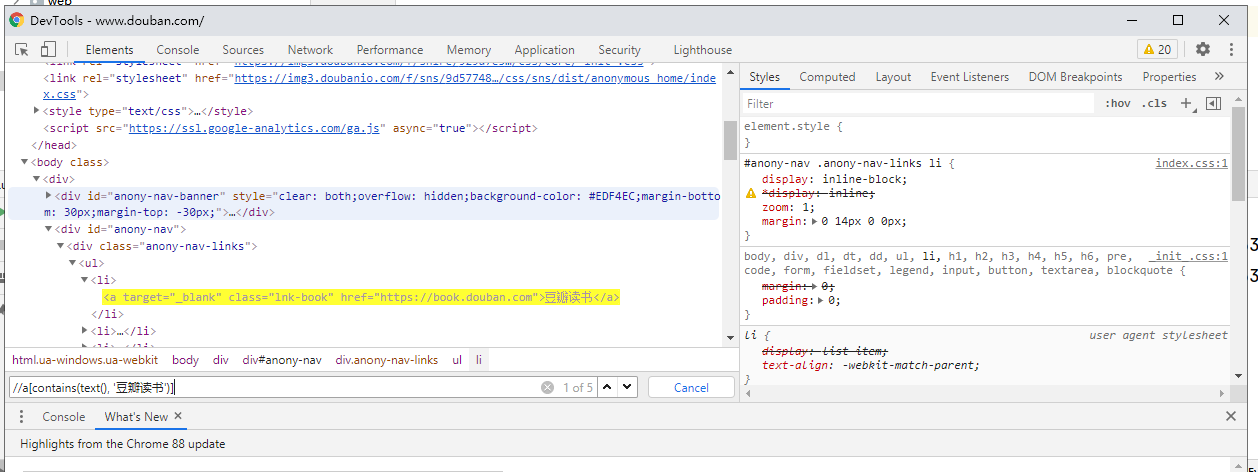1258x472 pixels.
Task: Open the DevTools settings gear
Action: (1203, 49)
